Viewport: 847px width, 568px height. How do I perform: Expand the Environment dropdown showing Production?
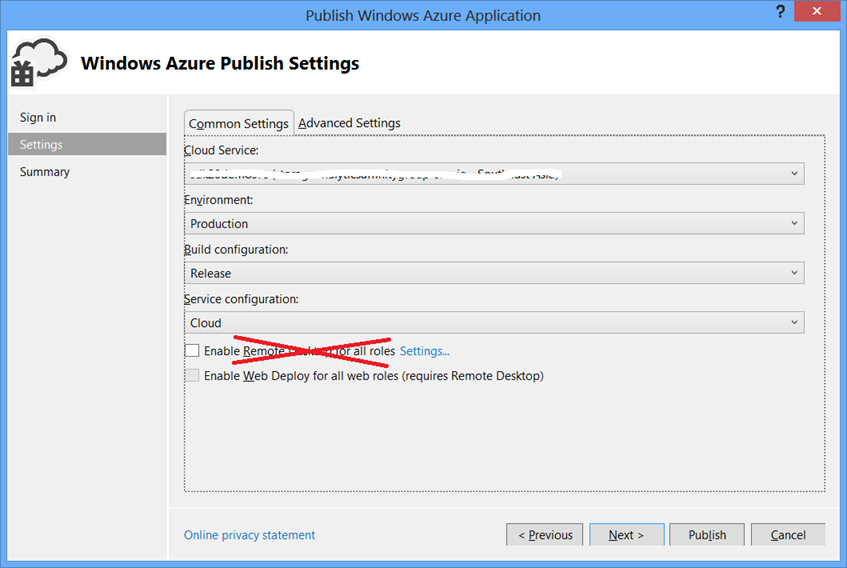click(494, 223)
